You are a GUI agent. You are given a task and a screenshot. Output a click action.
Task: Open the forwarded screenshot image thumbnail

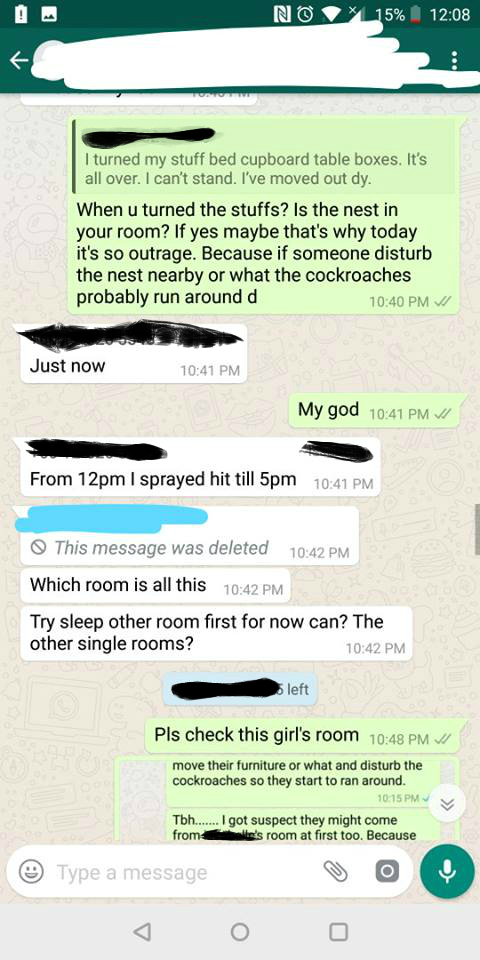(288, 799)
